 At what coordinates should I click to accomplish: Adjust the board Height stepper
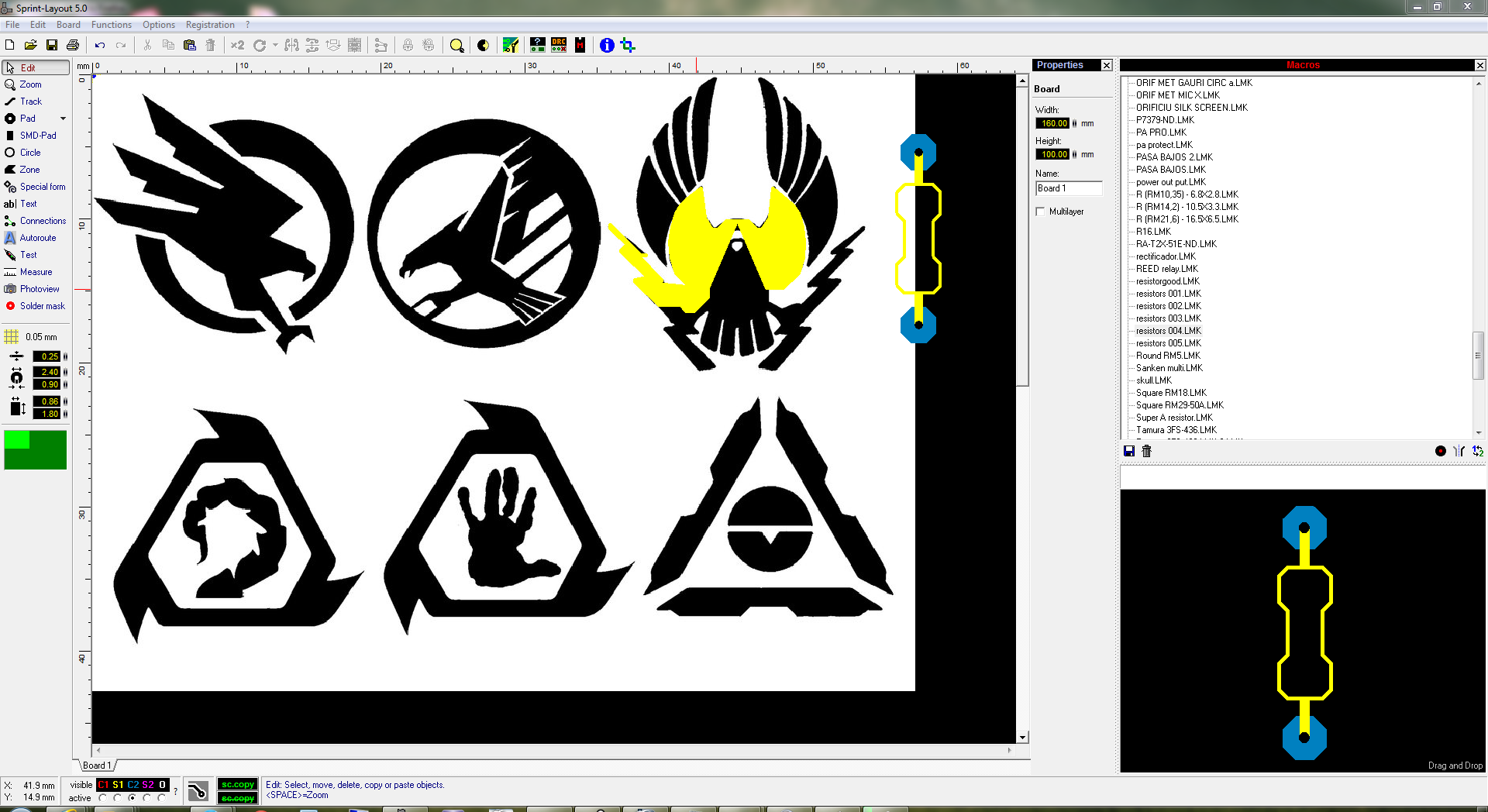[1074, 154]
